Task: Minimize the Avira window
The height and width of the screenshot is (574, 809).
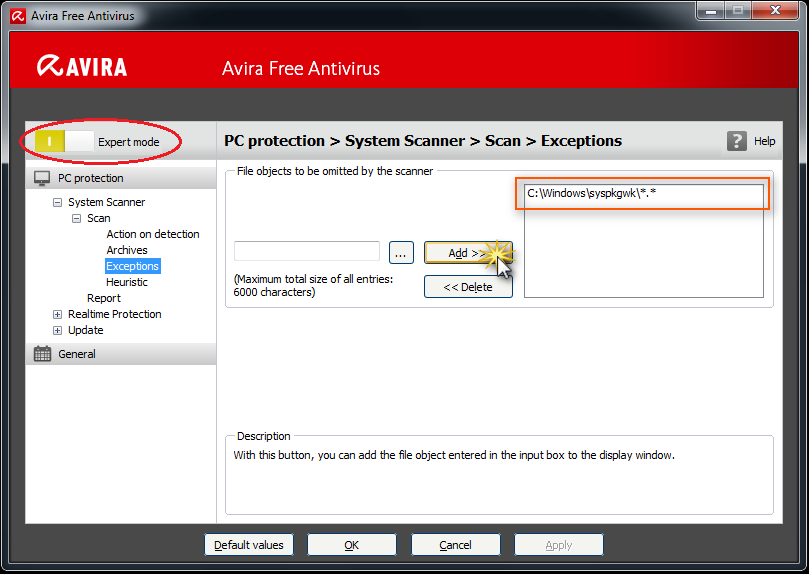Action: tap(710, 10)
